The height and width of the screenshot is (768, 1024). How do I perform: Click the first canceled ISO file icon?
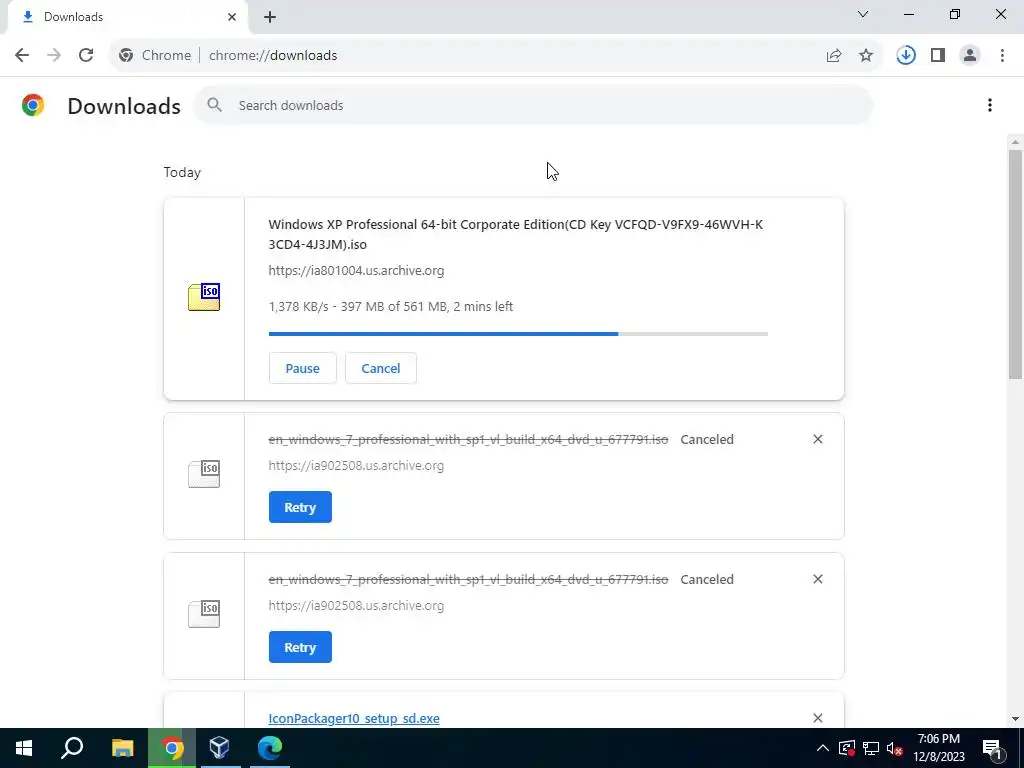pyautogui.click(x=204, y=473)
